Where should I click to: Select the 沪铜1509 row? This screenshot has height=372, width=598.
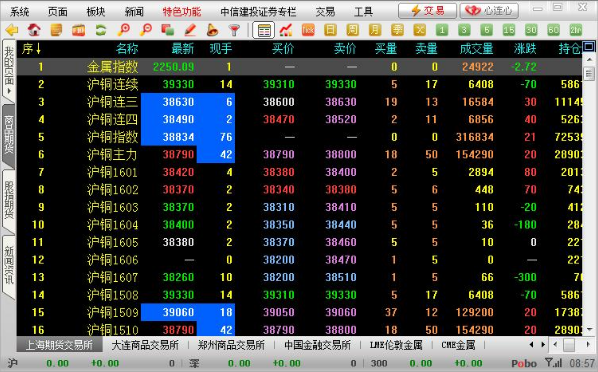(x=299, y=312)
